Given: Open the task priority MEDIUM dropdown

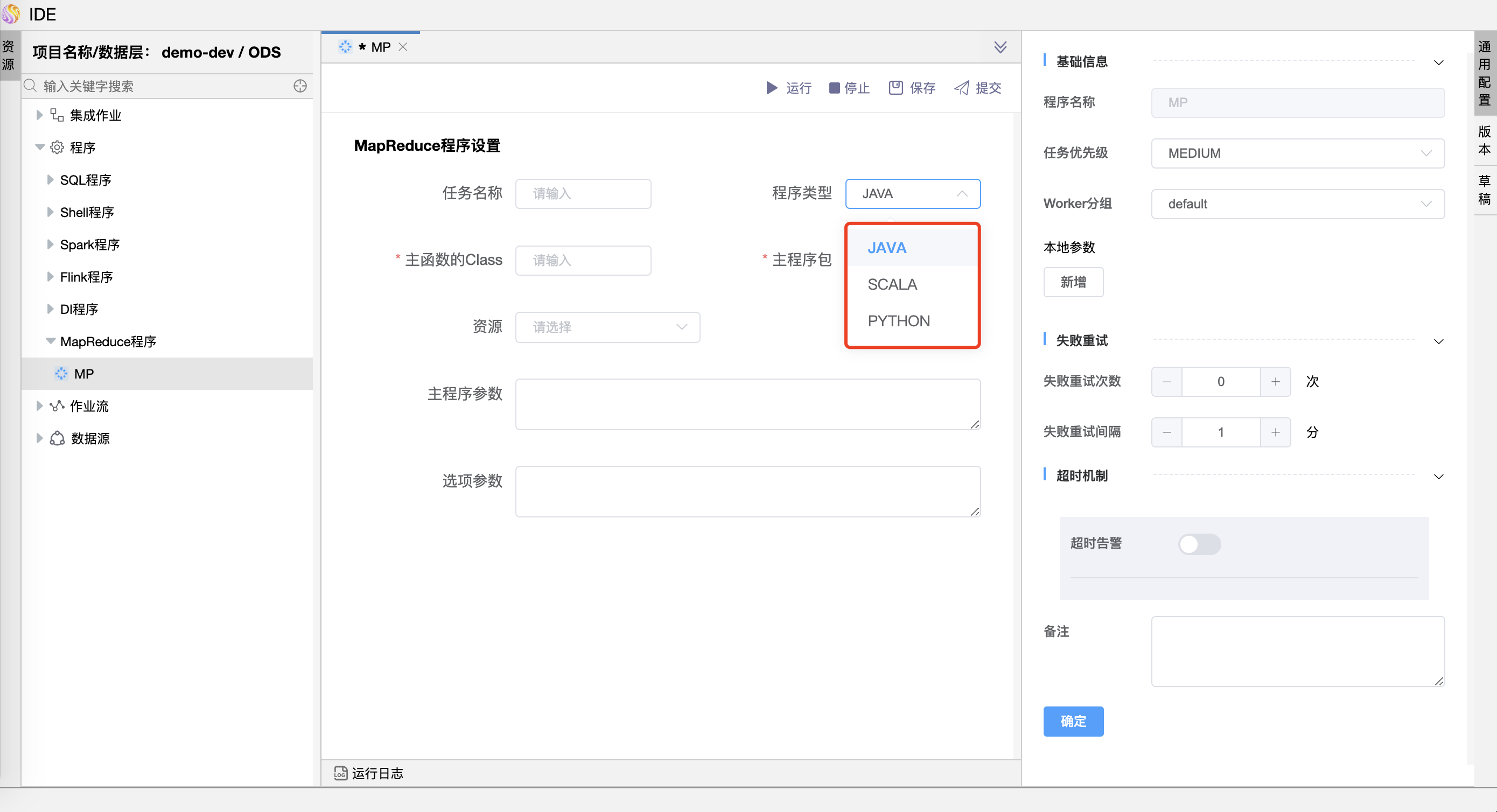Looking at the screenshot, I should (1297, 153).
